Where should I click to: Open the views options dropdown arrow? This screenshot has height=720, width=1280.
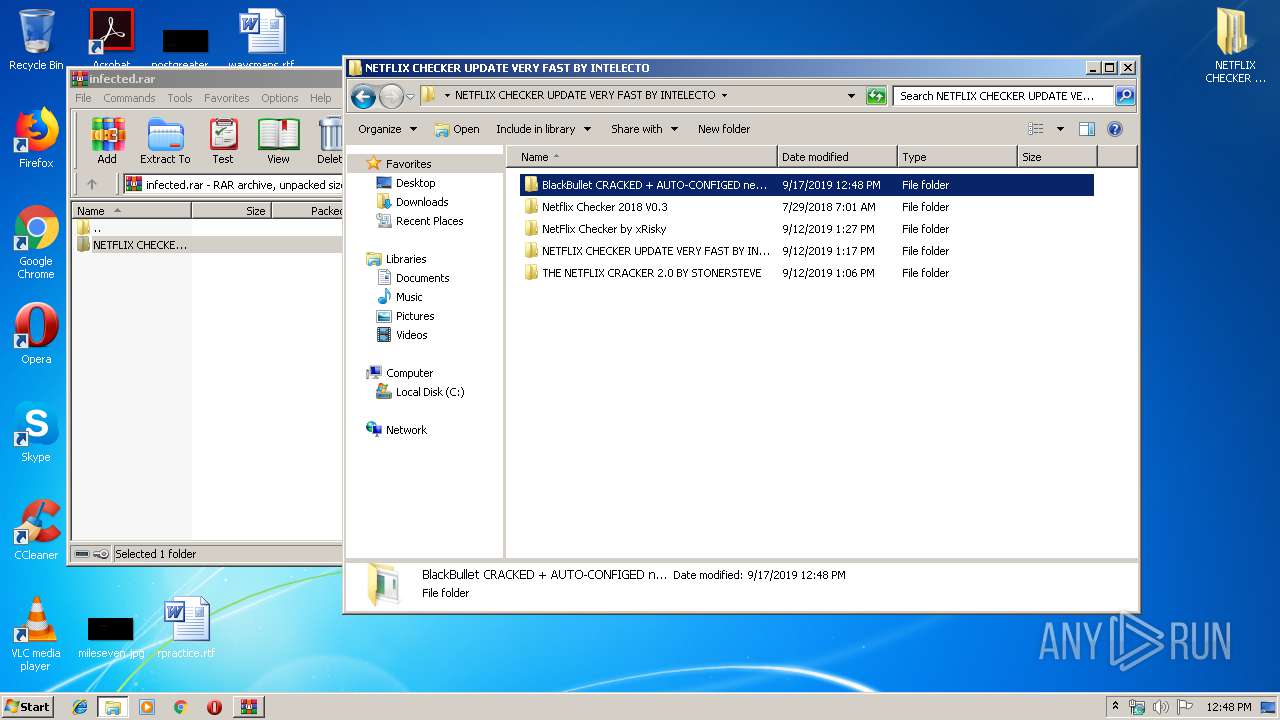tap(1060, 129)
